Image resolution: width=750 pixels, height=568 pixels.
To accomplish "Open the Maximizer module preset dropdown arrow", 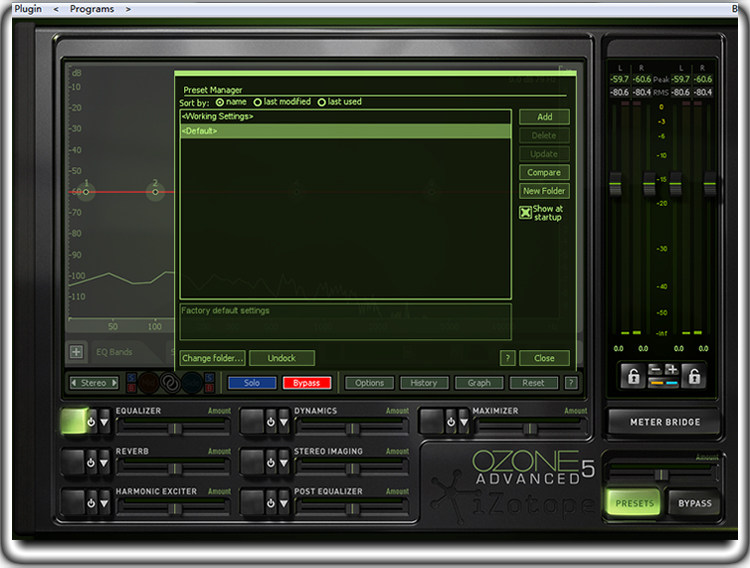I will (463, 422).
